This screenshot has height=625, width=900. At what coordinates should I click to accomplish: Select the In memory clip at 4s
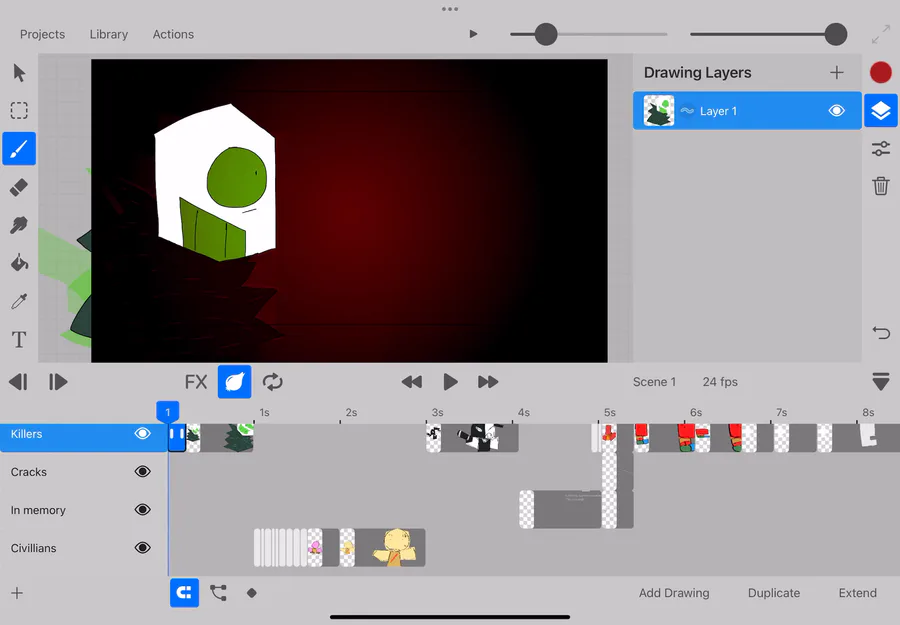[x=560, y=510]
